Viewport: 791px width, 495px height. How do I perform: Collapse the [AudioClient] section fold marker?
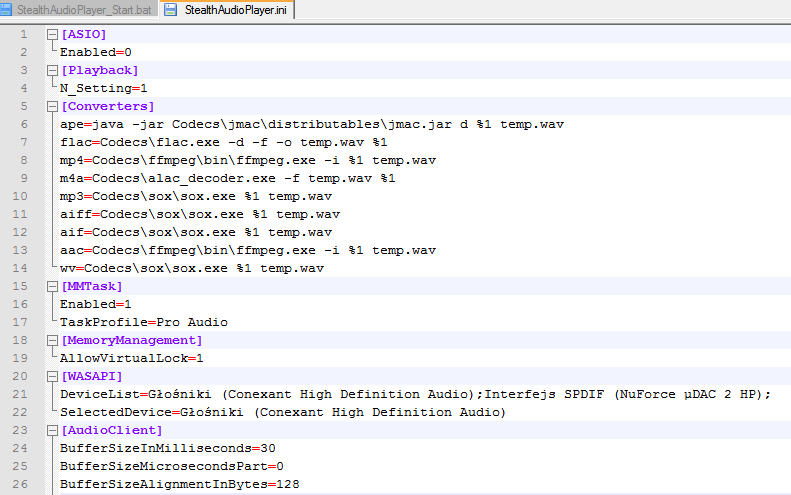[x=52, y=430]
